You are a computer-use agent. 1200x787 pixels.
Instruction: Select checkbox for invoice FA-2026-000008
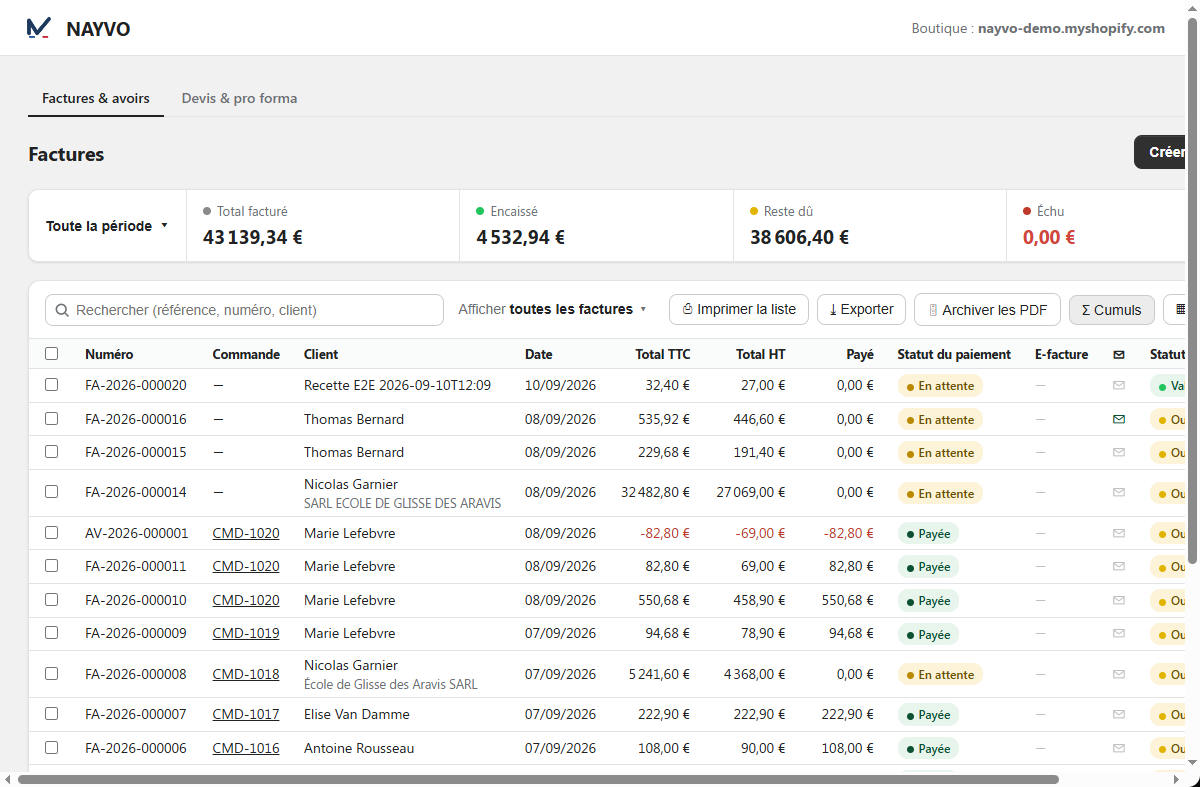click(x=52, y=673)
